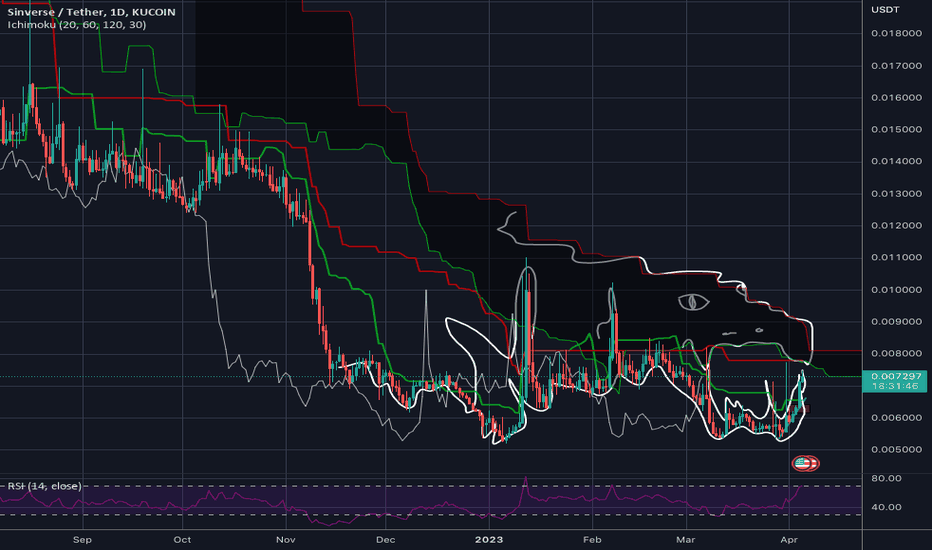The height and width of the screenshot is (550, 932).
Task: Click the 0.005000 price axis label
Action: coord(896,450)
